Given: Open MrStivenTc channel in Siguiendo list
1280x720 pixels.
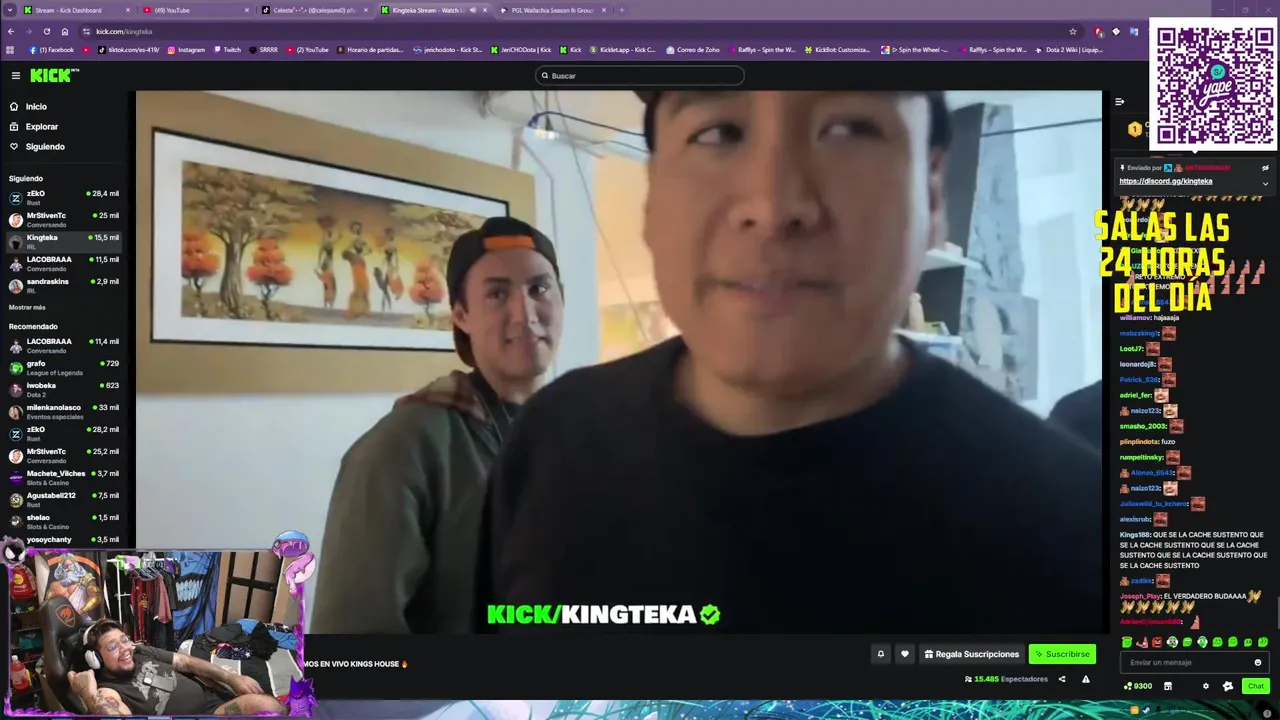Looking at the screenshot, I should coord(64,220).
